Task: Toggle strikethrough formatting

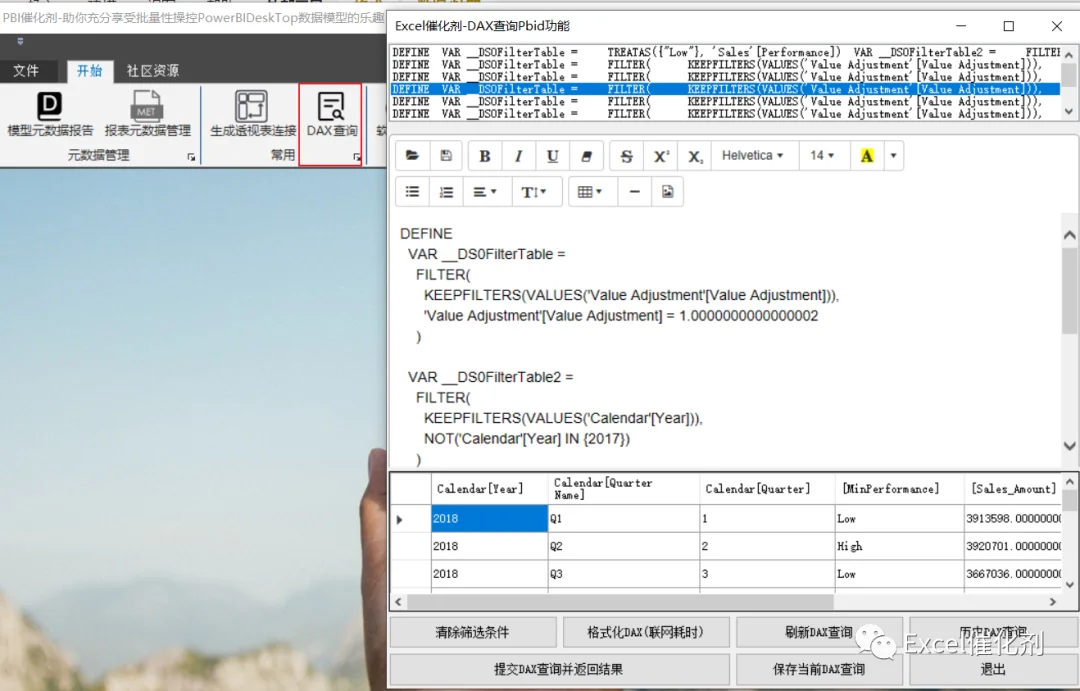Action: tap(627, 156)
